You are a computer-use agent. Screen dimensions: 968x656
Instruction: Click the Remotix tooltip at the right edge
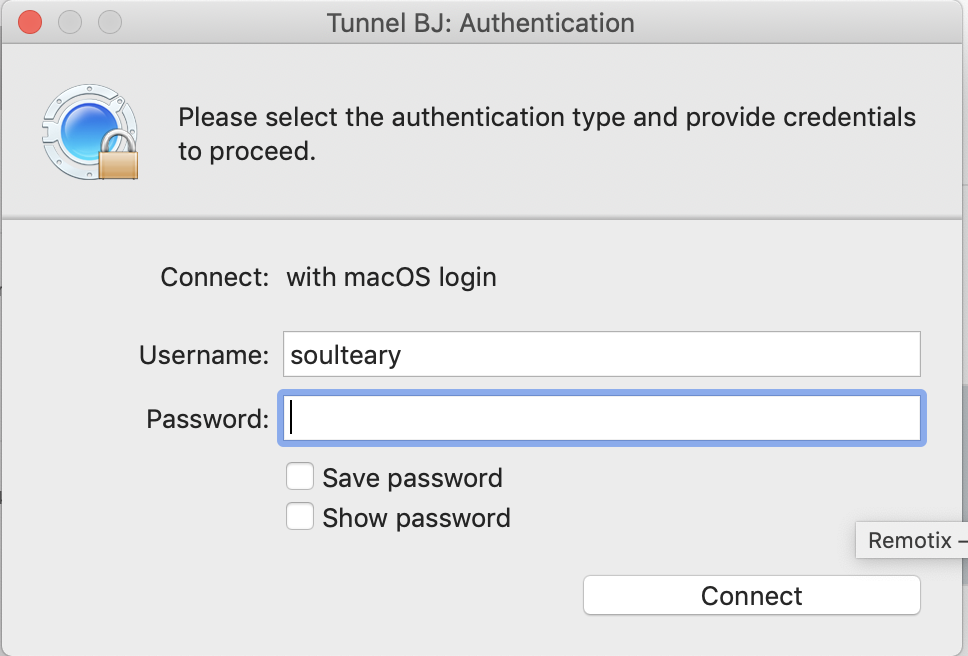click(912, 541)
